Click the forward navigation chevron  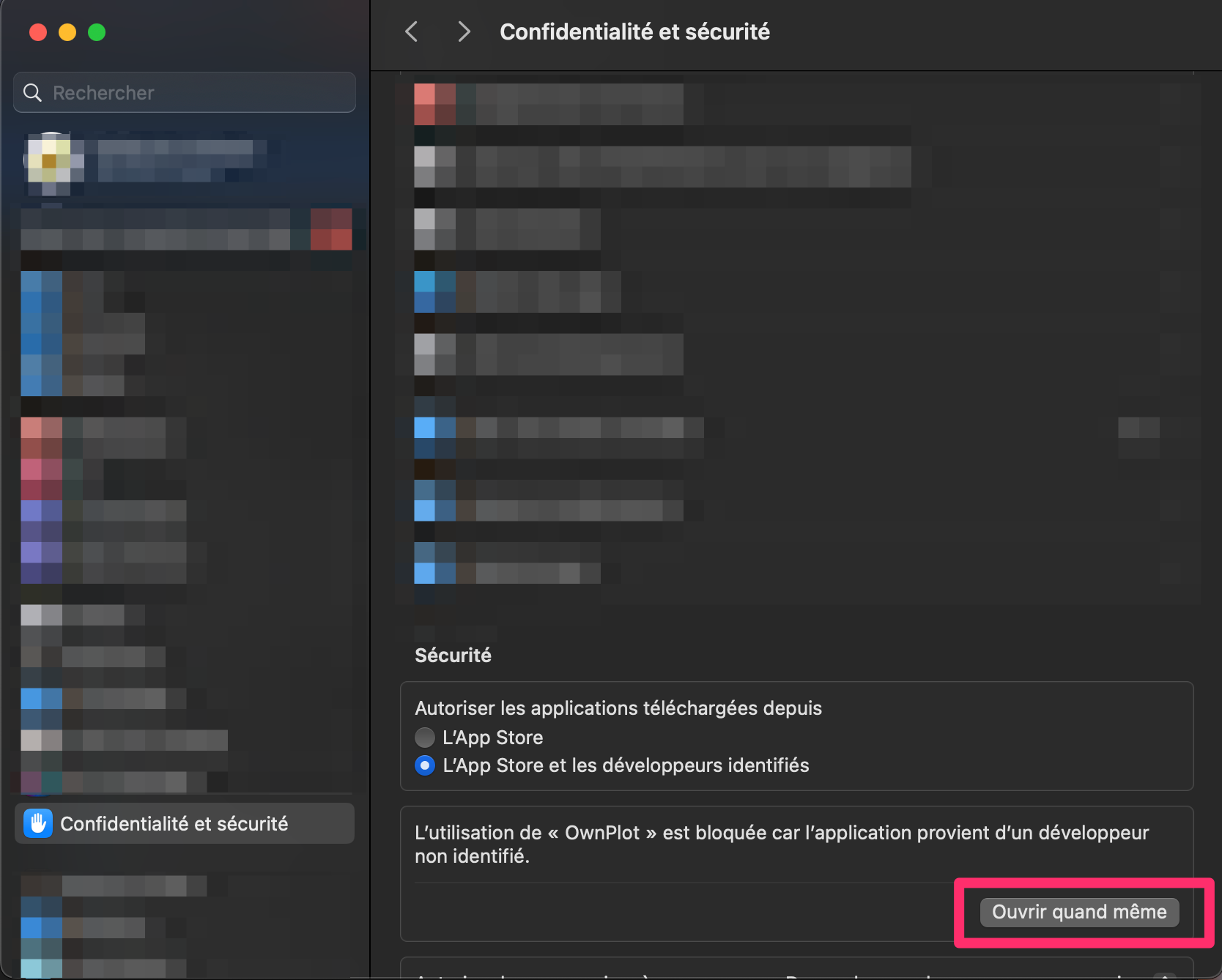tap(464, 31)
